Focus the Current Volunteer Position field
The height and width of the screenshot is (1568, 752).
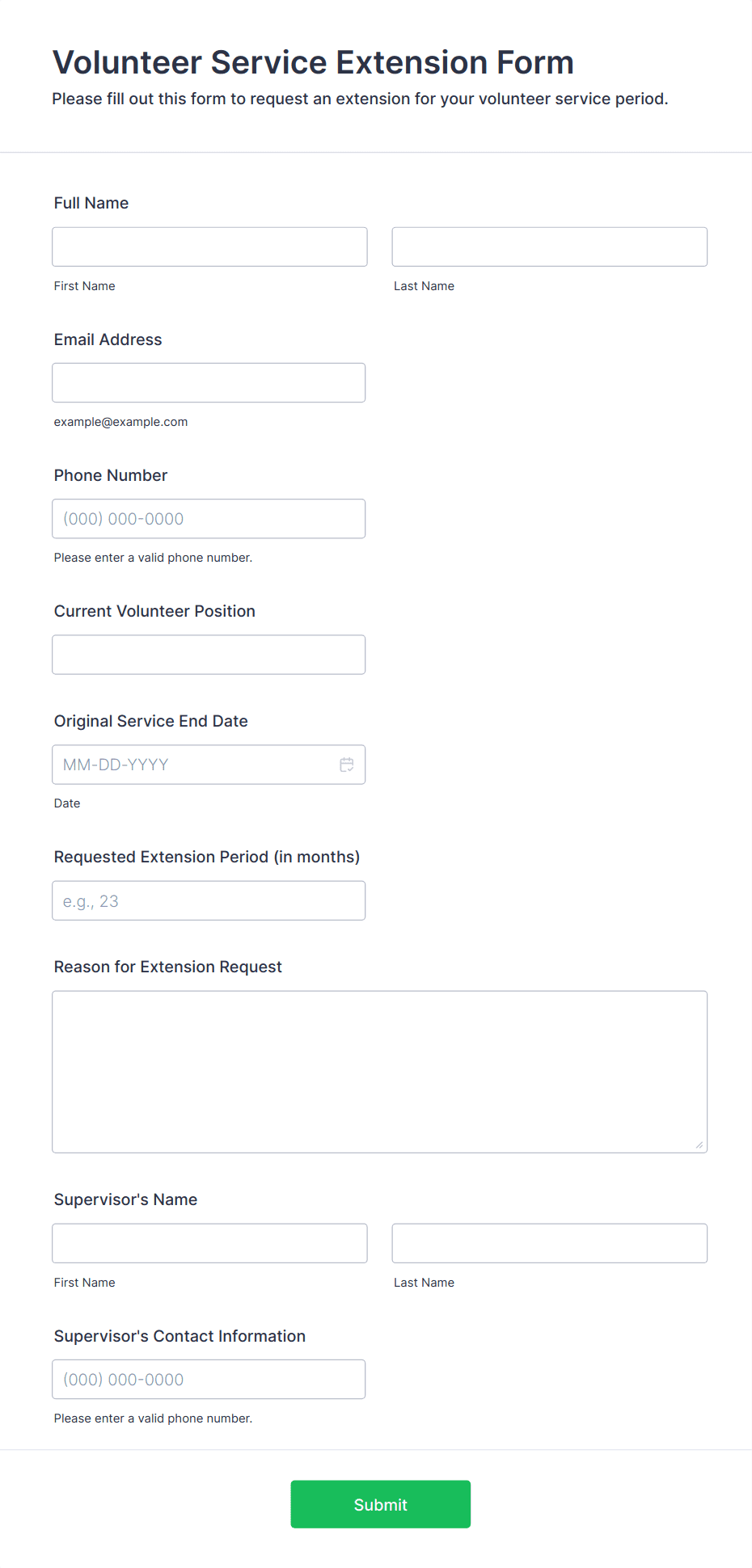point(209,655)
